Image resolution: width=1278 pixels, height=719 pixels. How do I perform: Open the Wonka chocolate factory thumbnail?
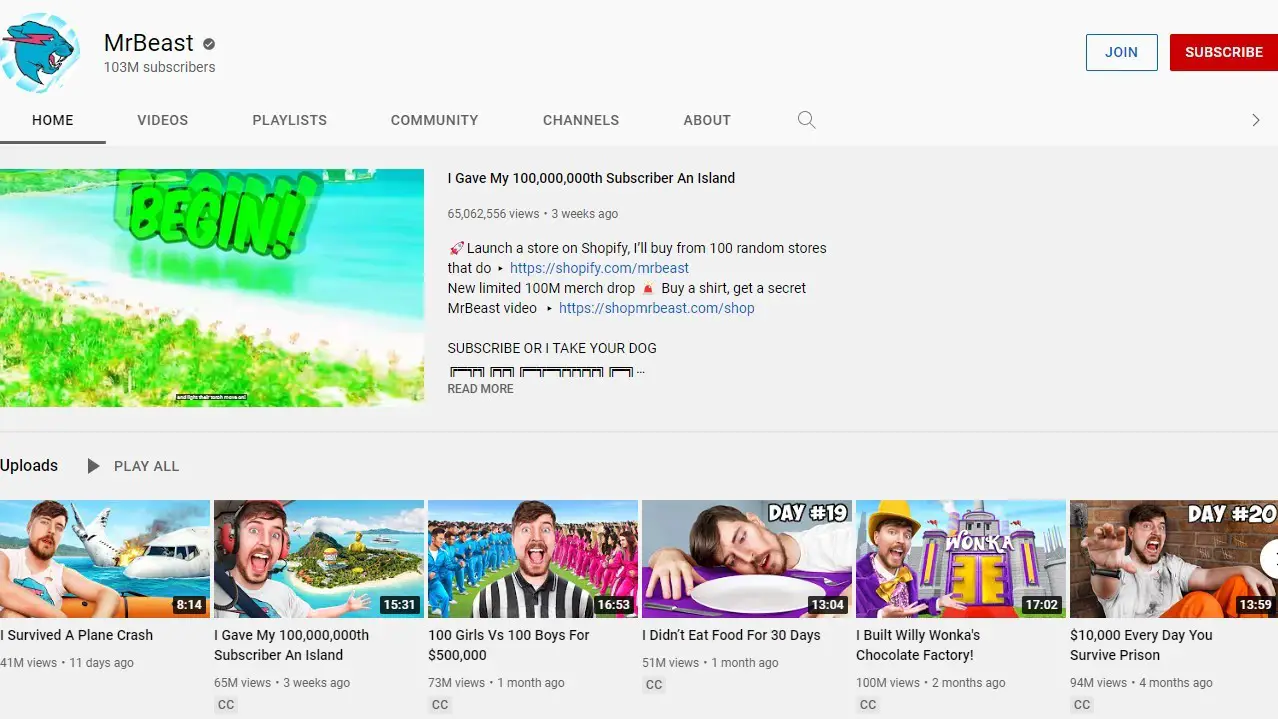(x=961, y=559)
